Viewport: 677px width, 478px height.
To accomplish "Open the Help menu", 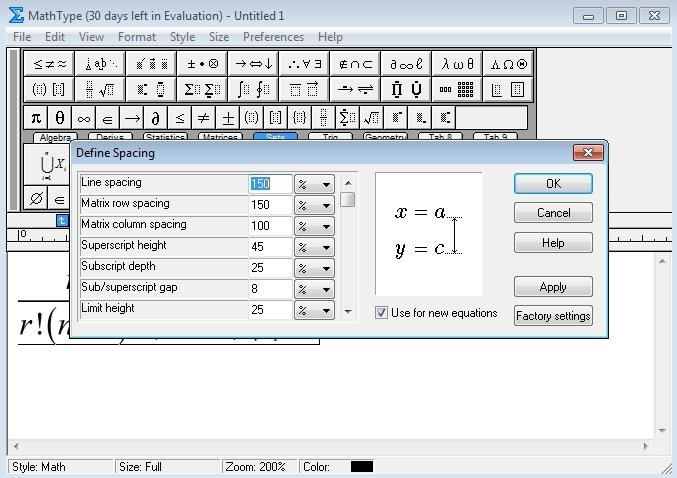I will [330, 37].
